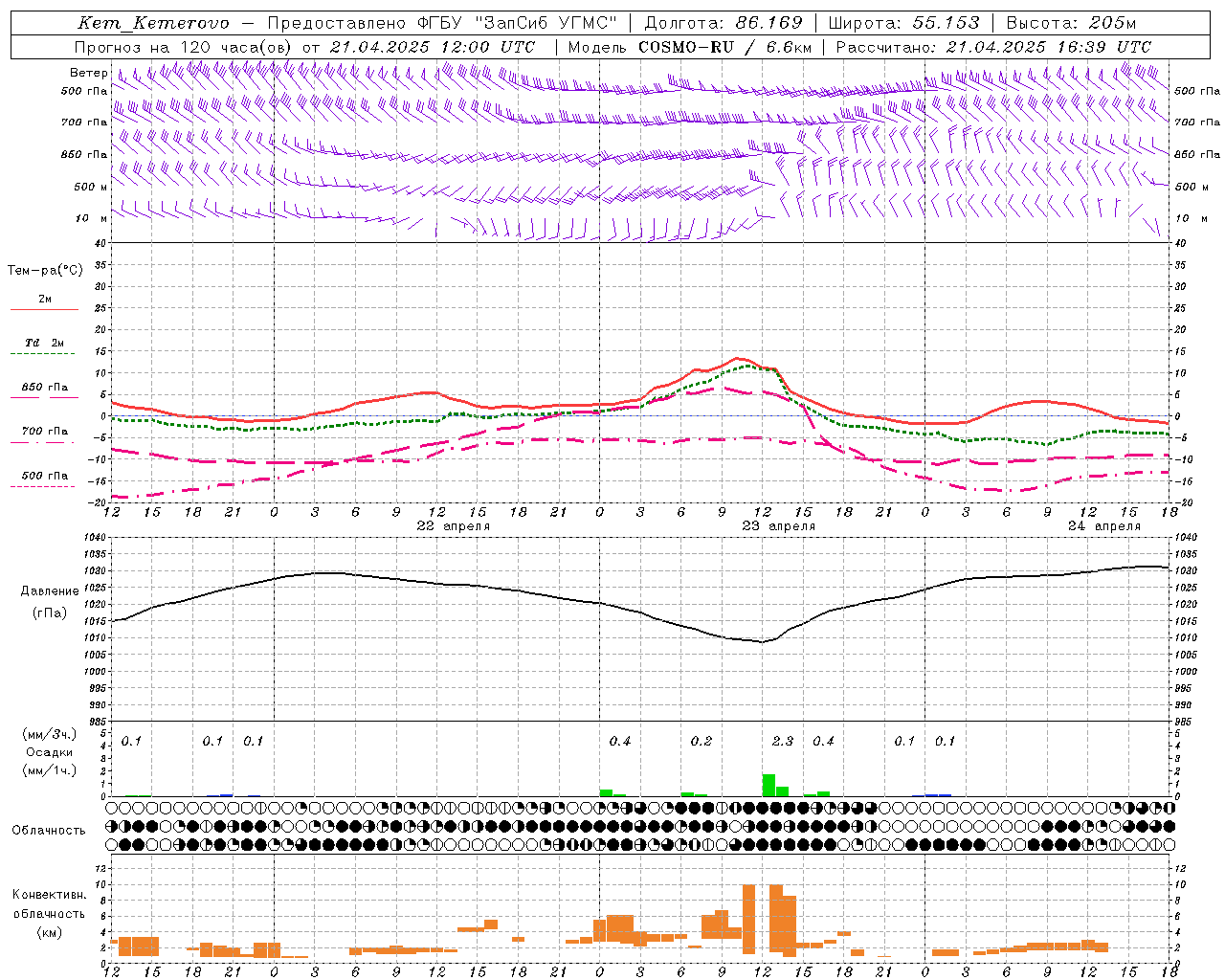Click the Конвективн. облачность axis label
The width and height of the screenshot is (1225, 980).
[x=50, y=913]
